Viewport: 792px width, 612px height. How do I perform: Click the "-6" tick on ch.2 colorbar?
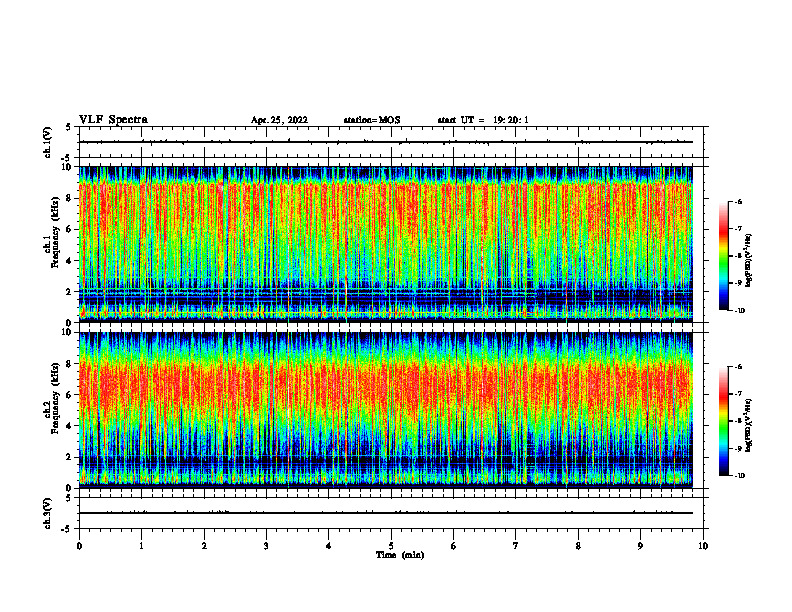(x=739, y=367)
